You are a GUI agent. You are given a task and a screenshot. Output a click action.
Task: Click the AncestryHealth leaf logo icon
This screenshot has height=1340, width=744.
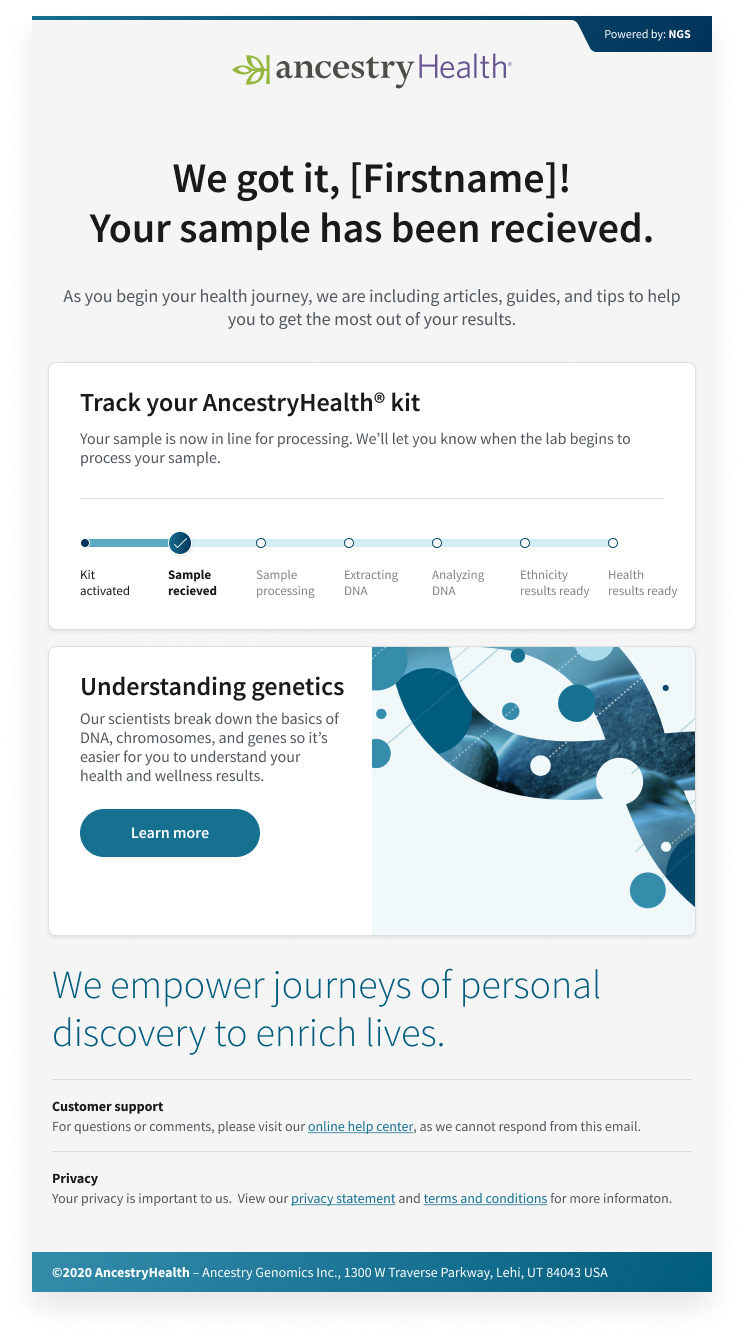[x=251, y=69]
